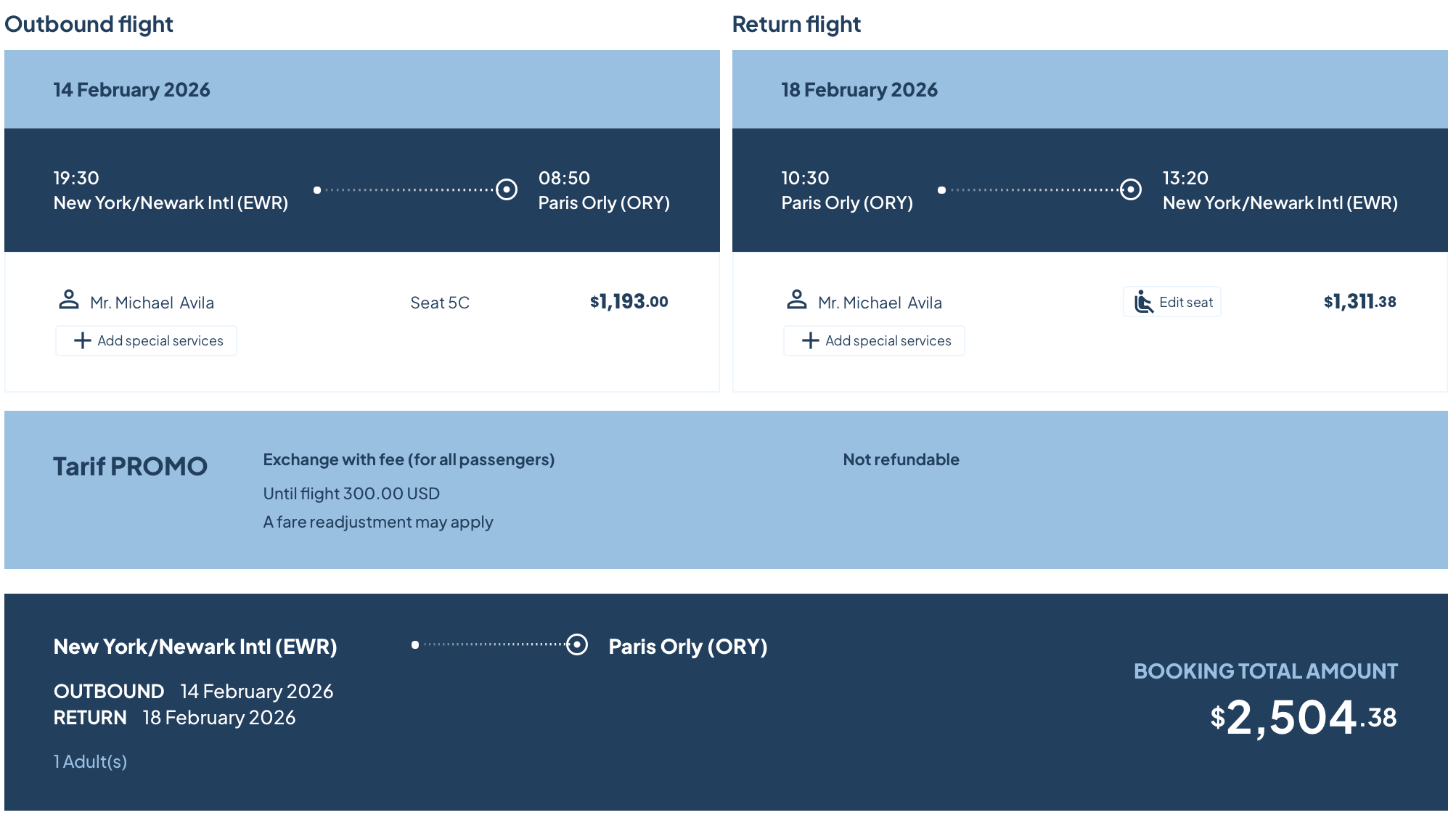The height and width of the screenshot is (823, 1456).
Task: Click the return flight passenger person icon
Action: (x=796, y=300)
